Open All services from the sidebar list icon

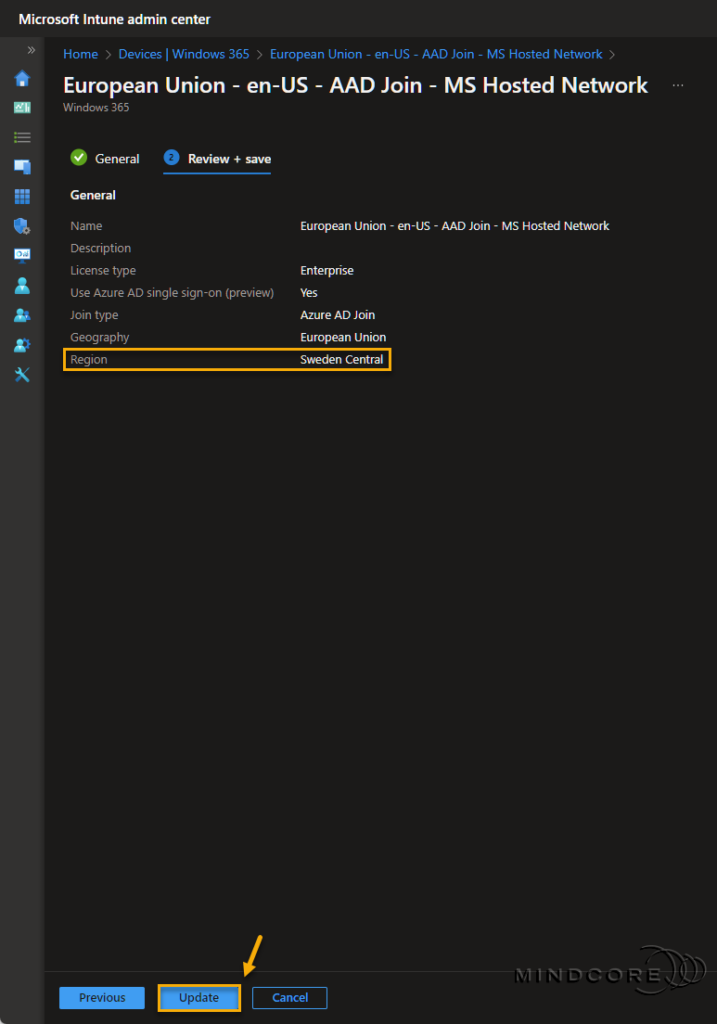(x=21, y=137)
